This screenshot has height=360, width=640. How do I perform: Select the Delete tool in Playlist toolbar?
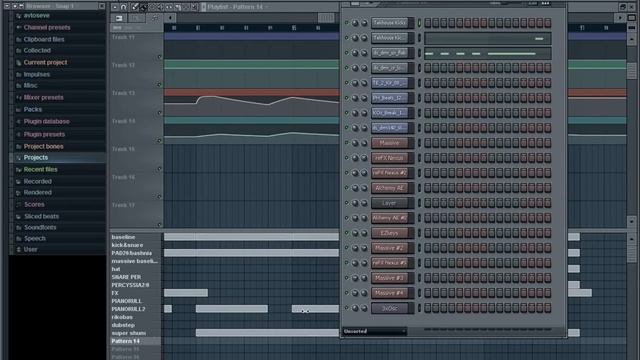152,7
